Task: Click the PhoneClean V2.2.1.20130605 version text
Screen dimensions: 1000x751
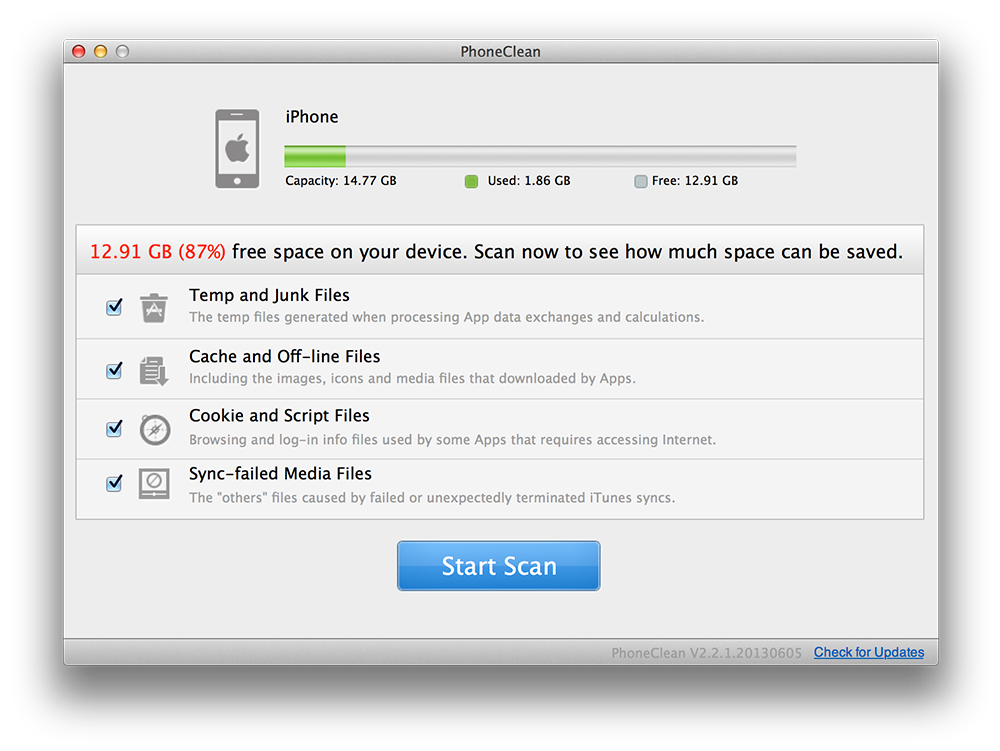Action: pos(706,653)
